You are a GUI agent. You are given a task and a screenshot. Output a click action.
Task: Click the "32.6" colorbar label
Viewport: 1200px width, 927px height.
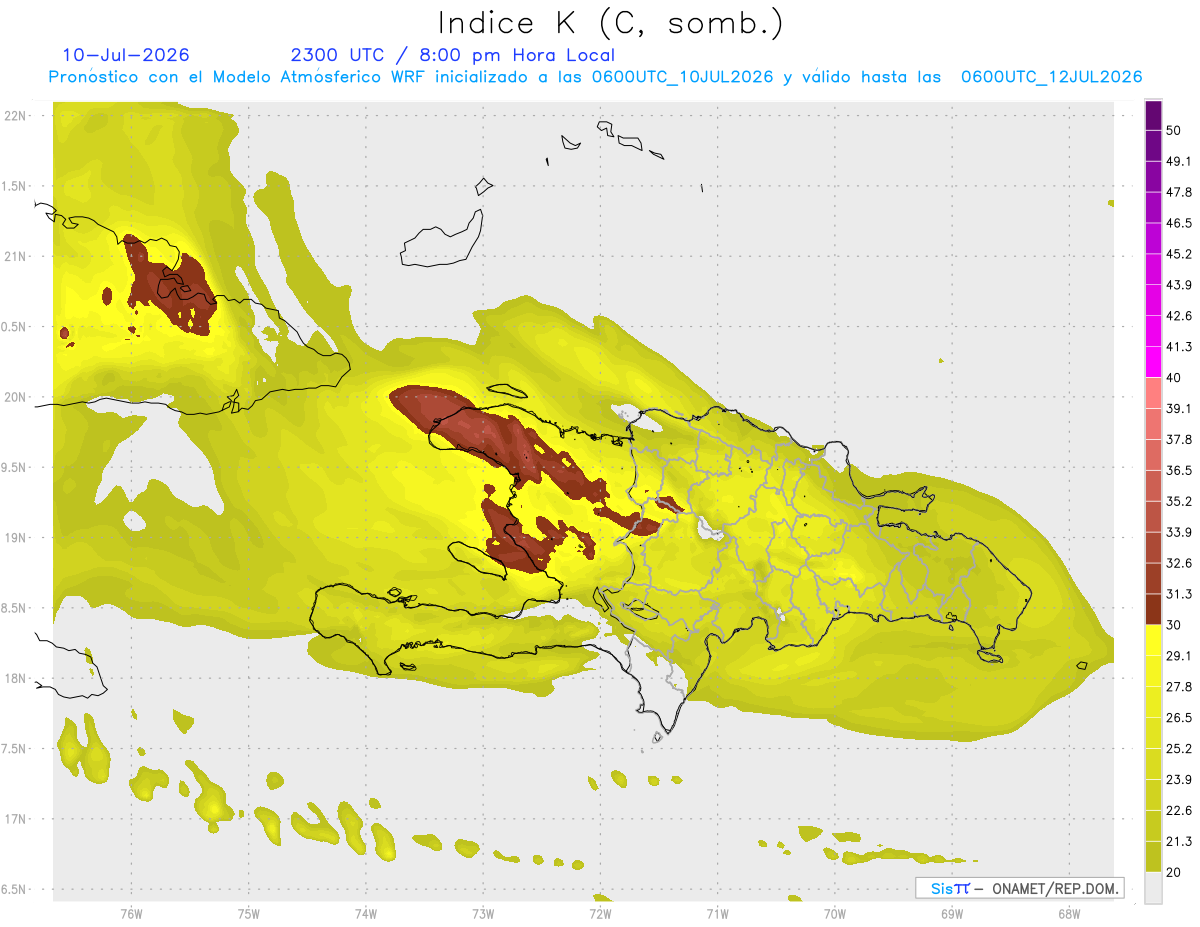(x=1179, y=563)
